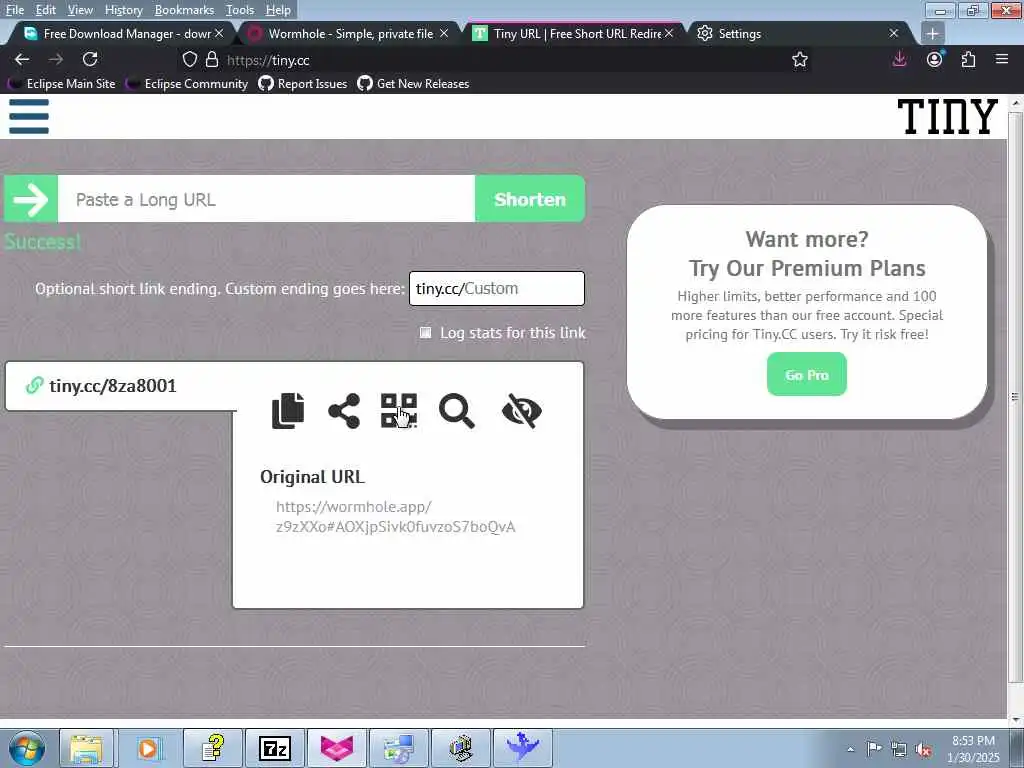Screen dimensions: 1024x768
Task: Click the taskbar clock showing 8:53 PM
Action: tap(974, 748)
